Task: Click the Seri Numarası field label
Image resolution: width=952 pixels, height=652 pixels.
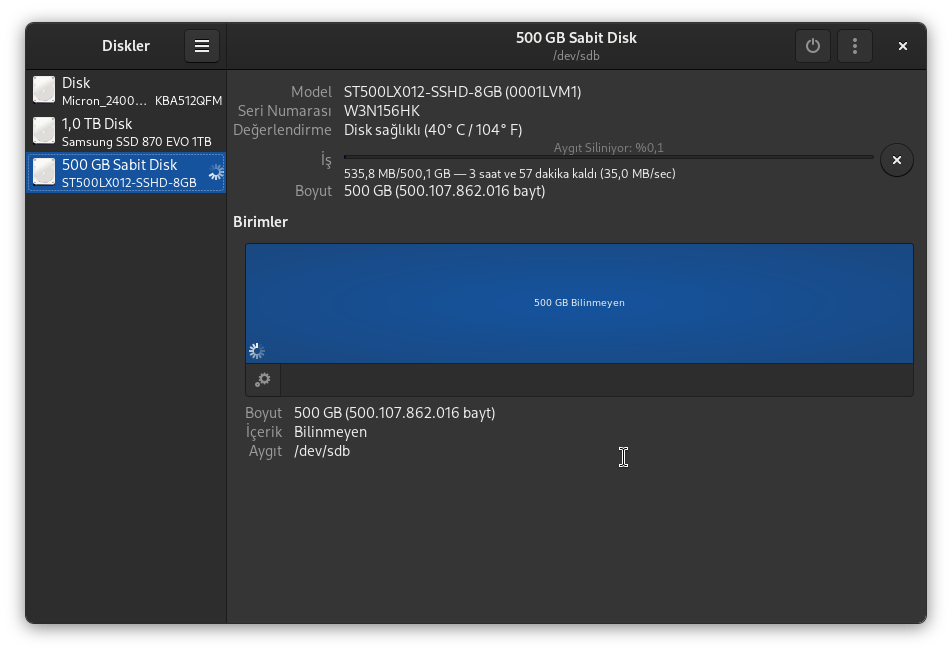Action: pyautogui.click(x=285, y=111)
